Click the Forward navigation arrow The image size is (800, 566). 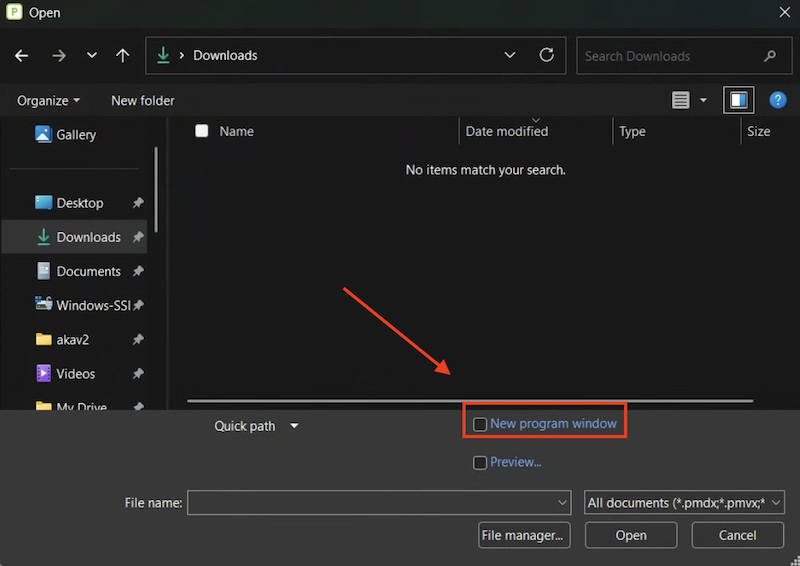(x=58, y=56)
